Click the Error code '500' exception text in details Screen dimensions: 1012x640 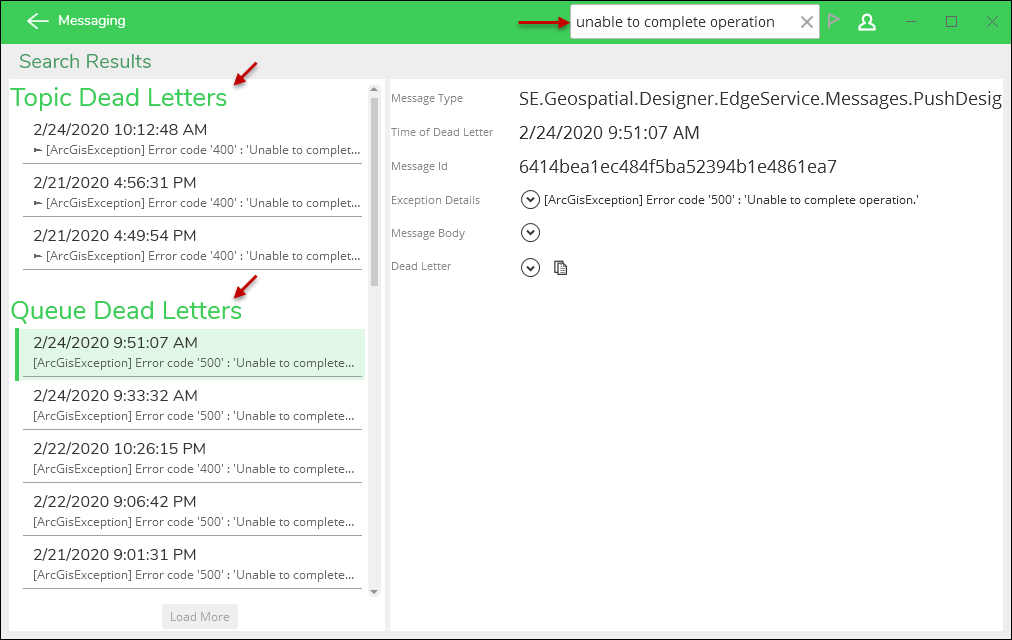point(731,200)
